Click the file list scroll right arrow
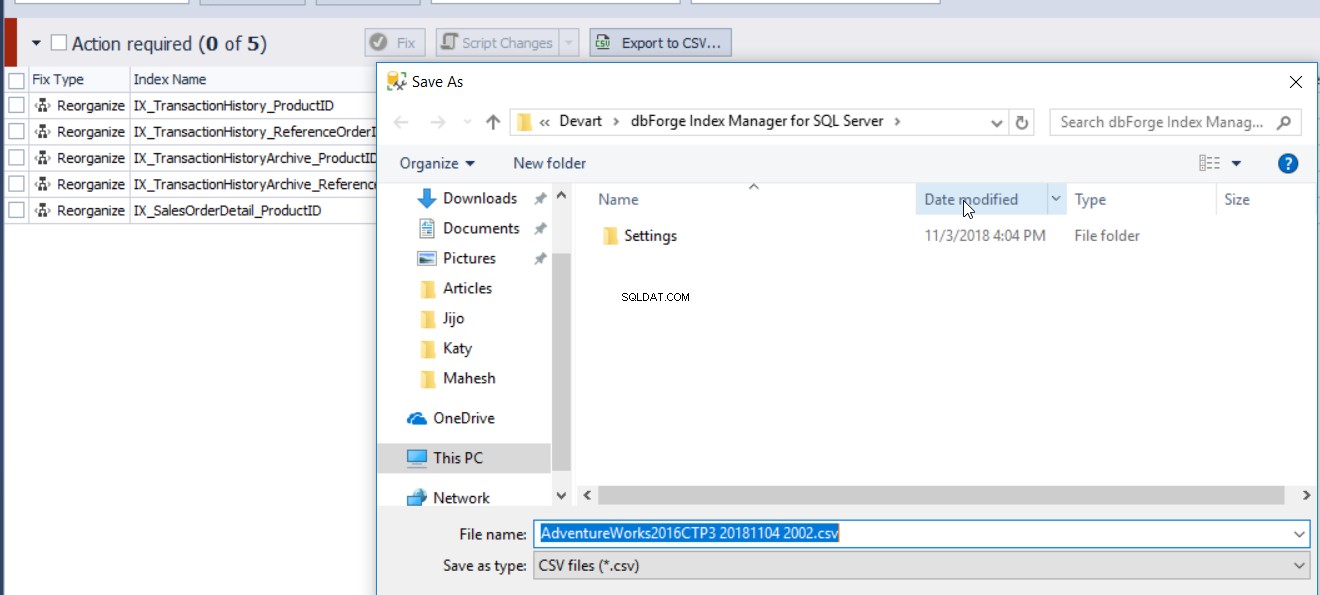Screen dimensions: 1320x595 pos(1306,495)
